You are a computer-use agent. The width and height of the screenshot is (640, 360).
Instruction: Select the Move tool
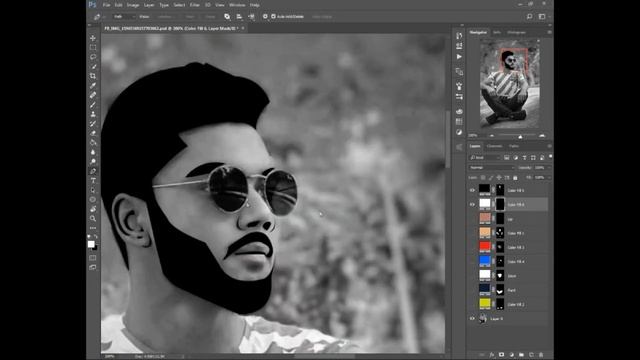[x=93, y=38]
